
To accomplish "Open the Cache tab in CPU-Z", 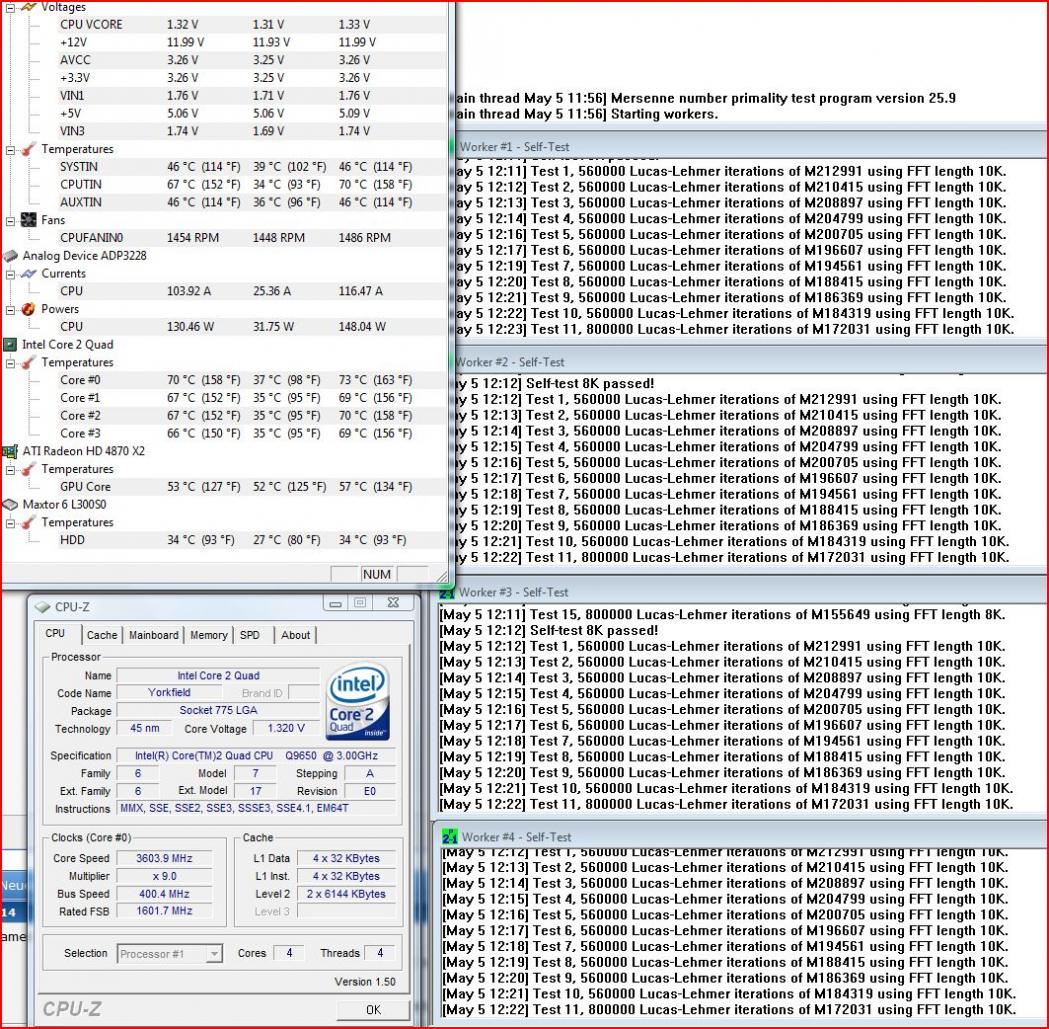I will pyautogui.click(x=102, y=635).
